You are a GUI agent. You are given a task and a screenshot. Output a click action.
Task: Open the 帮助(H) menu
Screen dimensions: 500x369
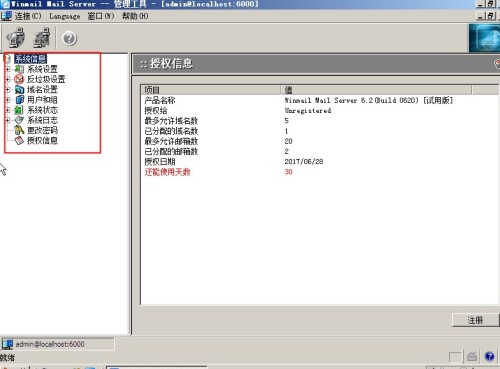click(135, 16)
